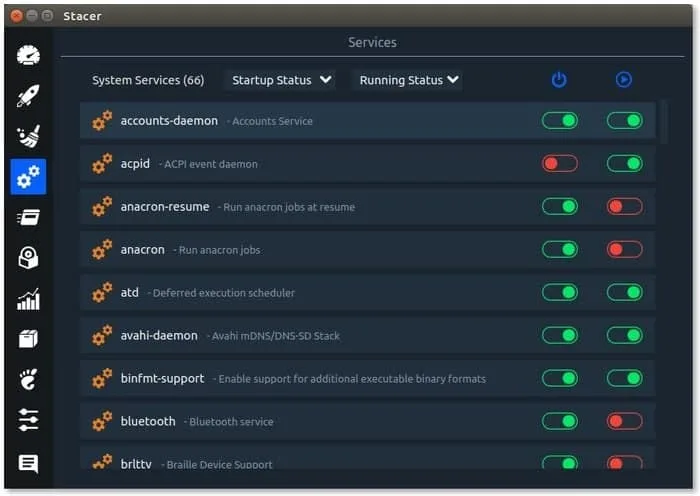The image size is (700, 496).
Task: Select the binfmt-support service name
Action: tap(162, 379)
